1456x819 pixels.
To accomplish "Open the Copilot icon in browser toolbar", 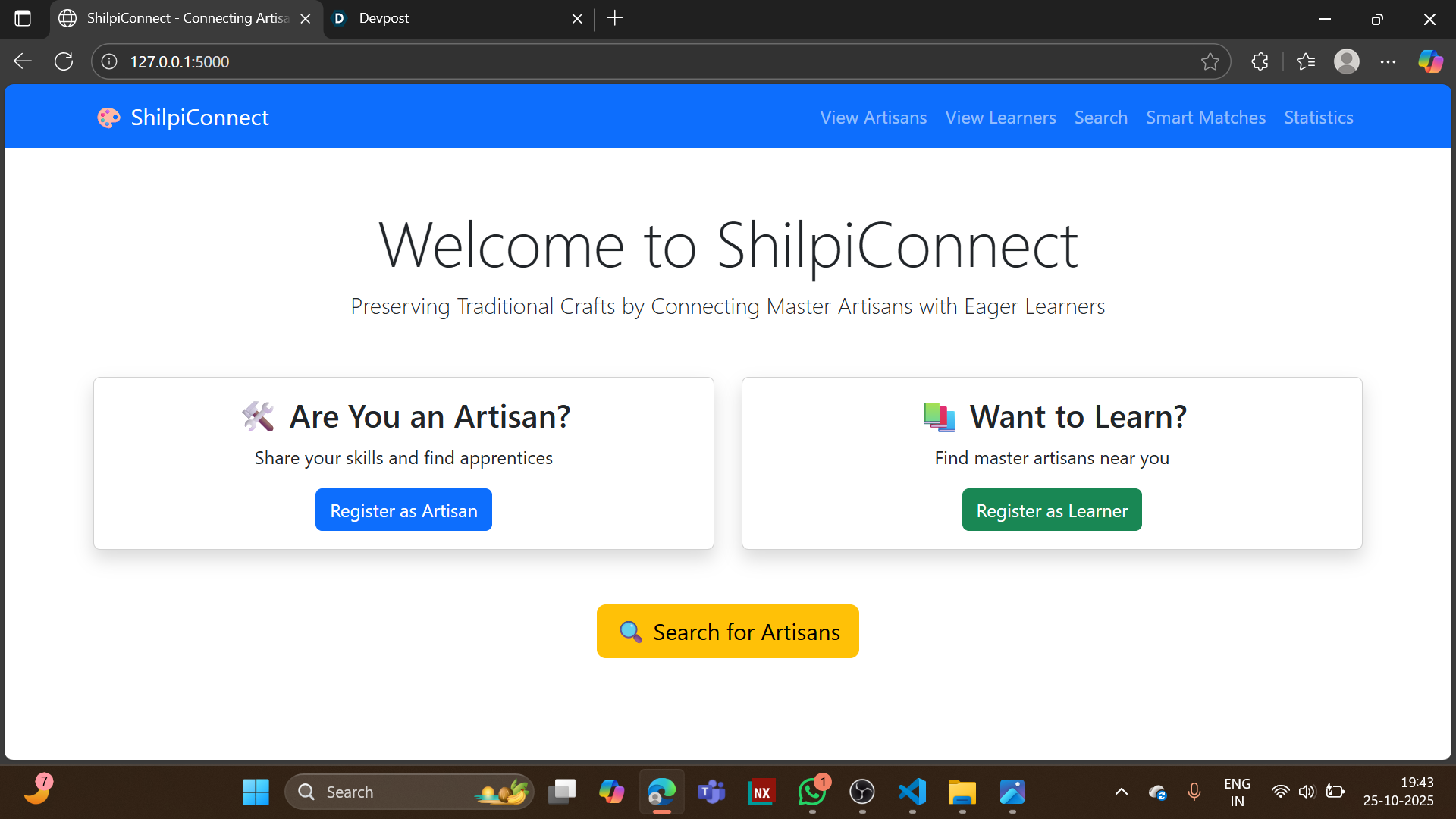I will [1430, 61].
